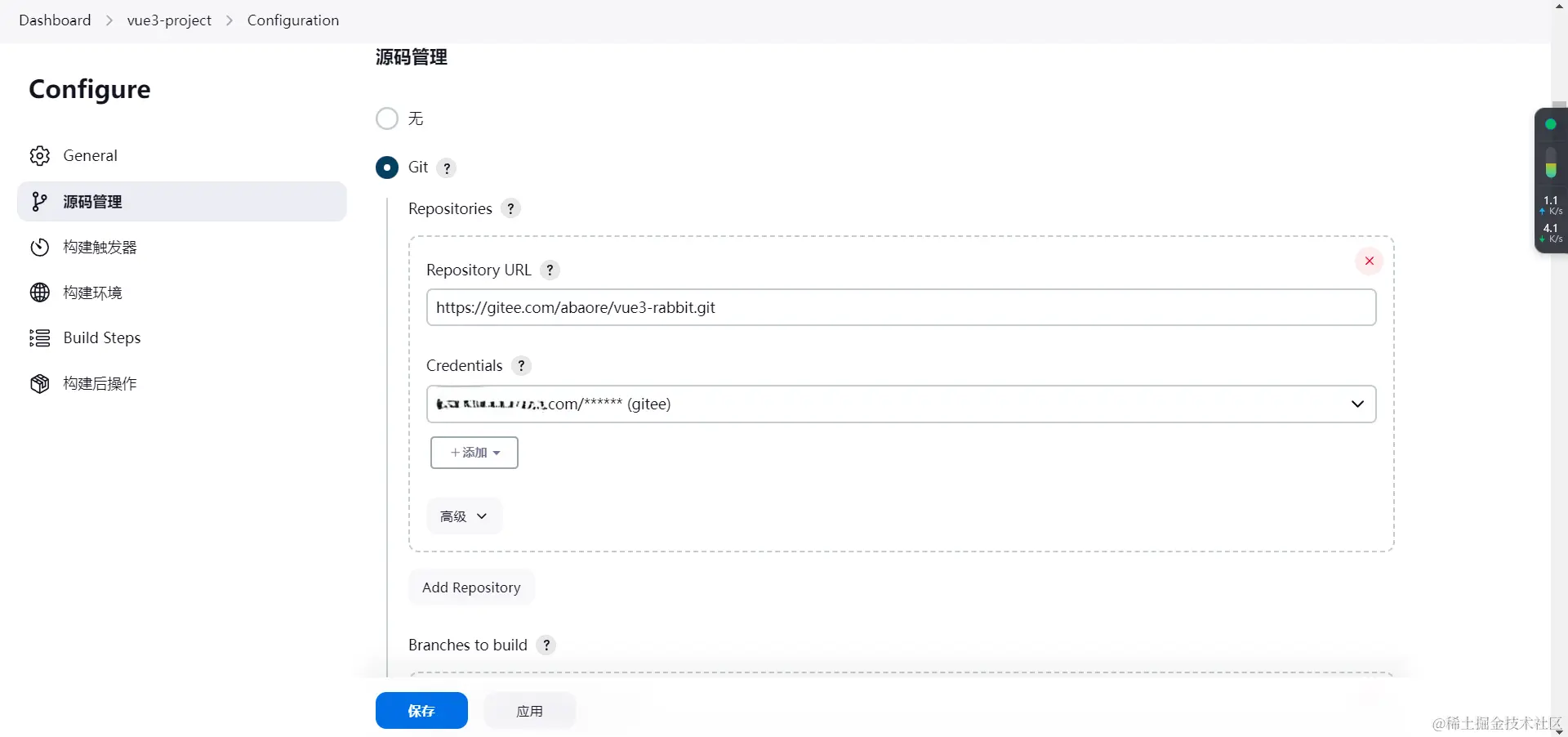The width and height of the screenshot is (1568, 737).
Task: Open vue3-project breadcrumb link
Action: (169, 20)
